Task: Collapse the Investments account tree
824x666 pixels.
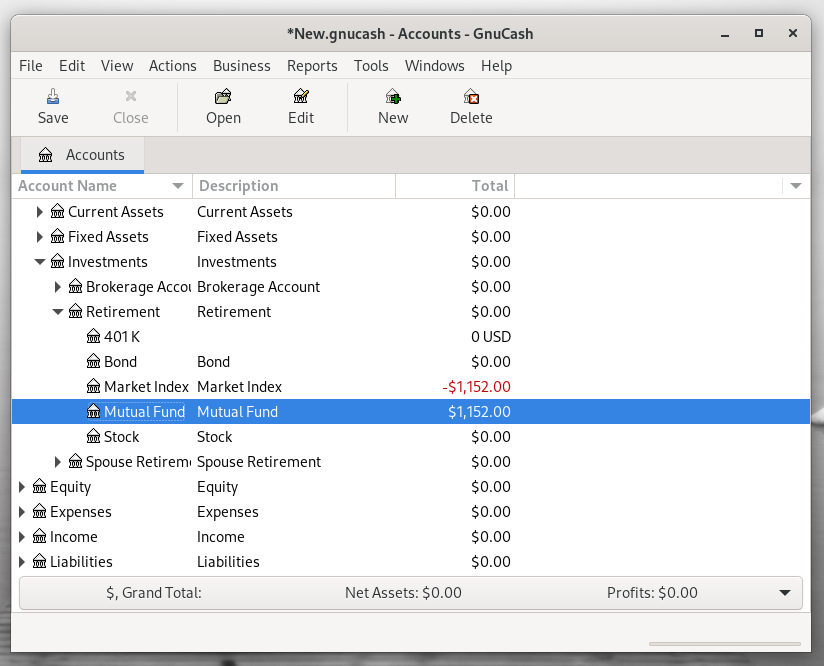Action: point(40,262)
